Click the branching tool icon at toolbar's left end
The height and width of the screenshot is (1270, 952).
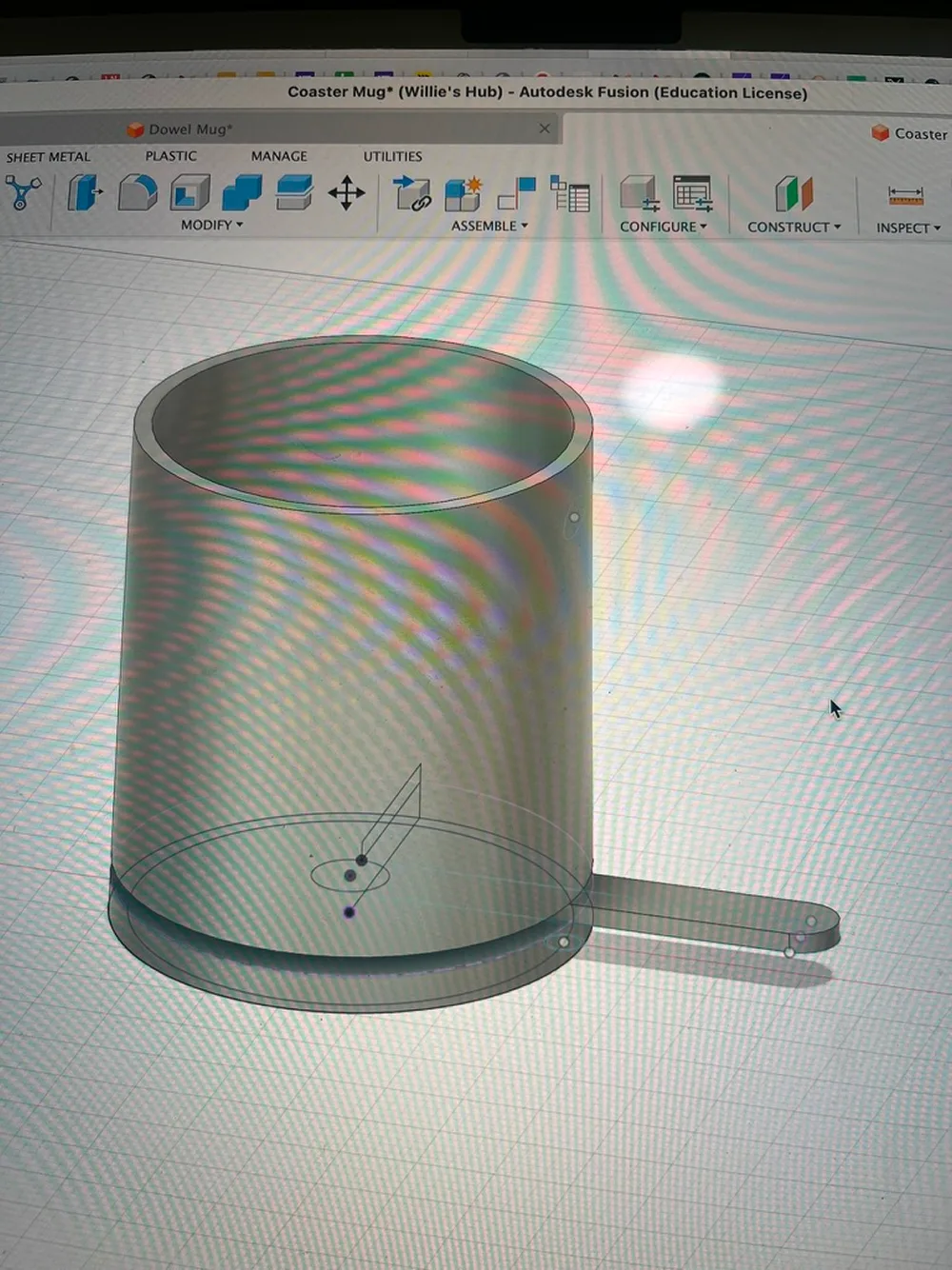(23, 193)
